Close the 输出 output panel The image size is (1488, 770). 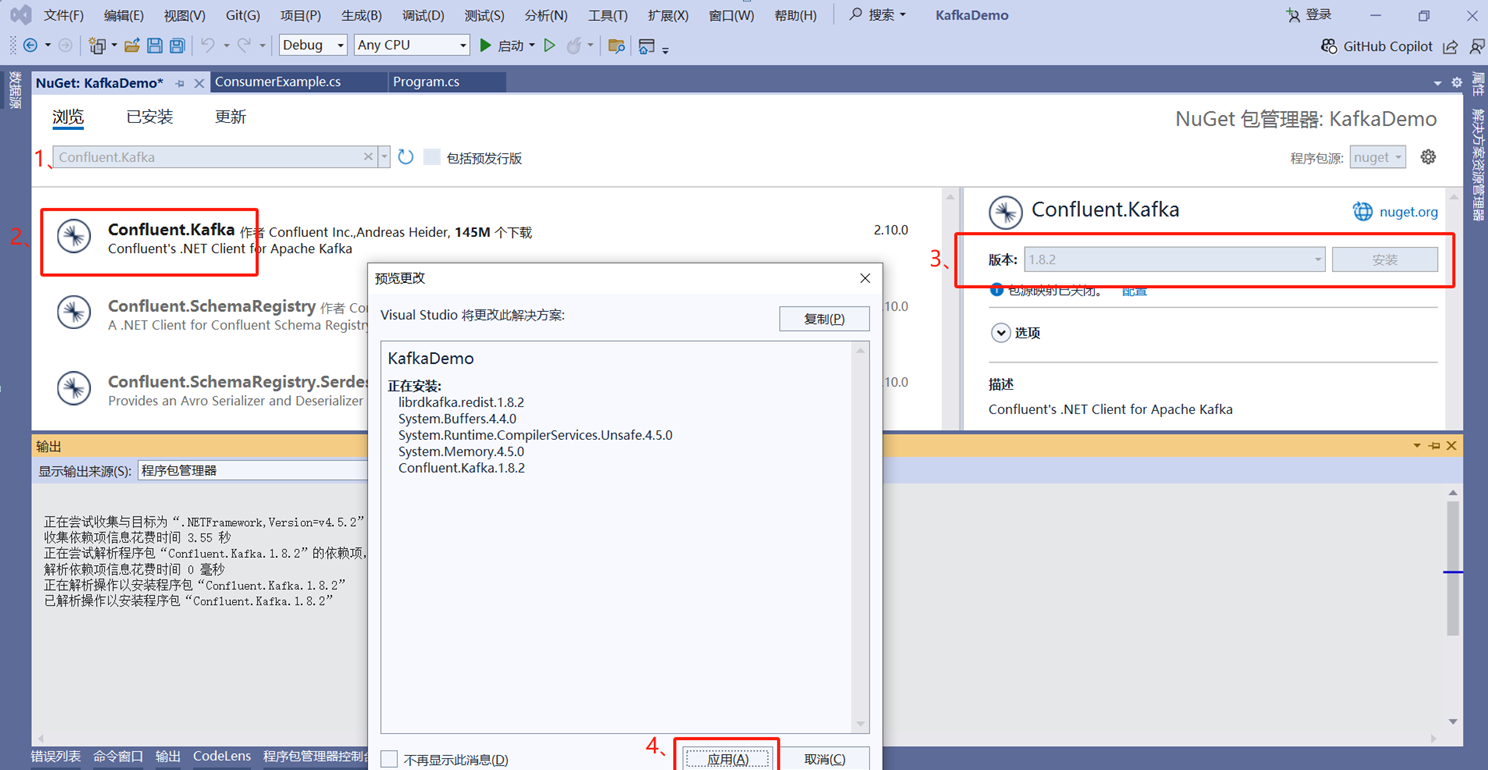pyautogui.click(x=1451, y=446)
